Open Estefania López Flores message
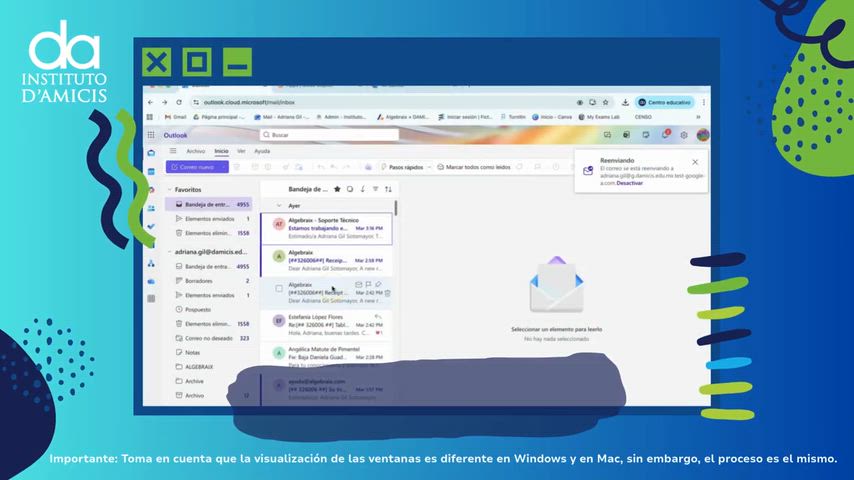This screenshot has height=480, width=854. pos(326,325)
